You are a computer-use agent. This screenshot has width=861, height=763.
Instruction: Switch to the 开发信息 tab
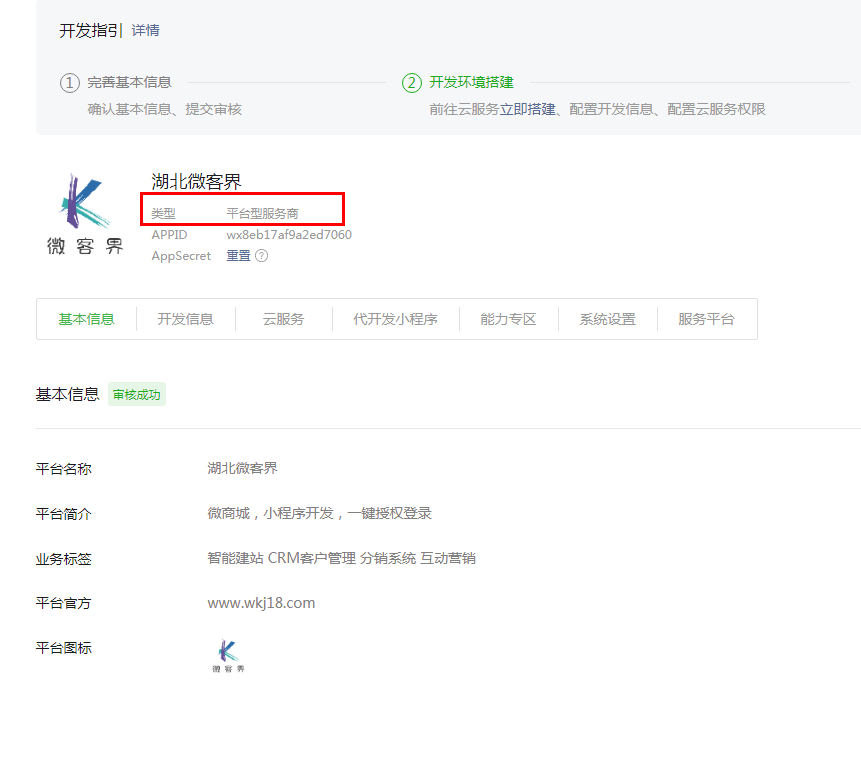[186, 319]
